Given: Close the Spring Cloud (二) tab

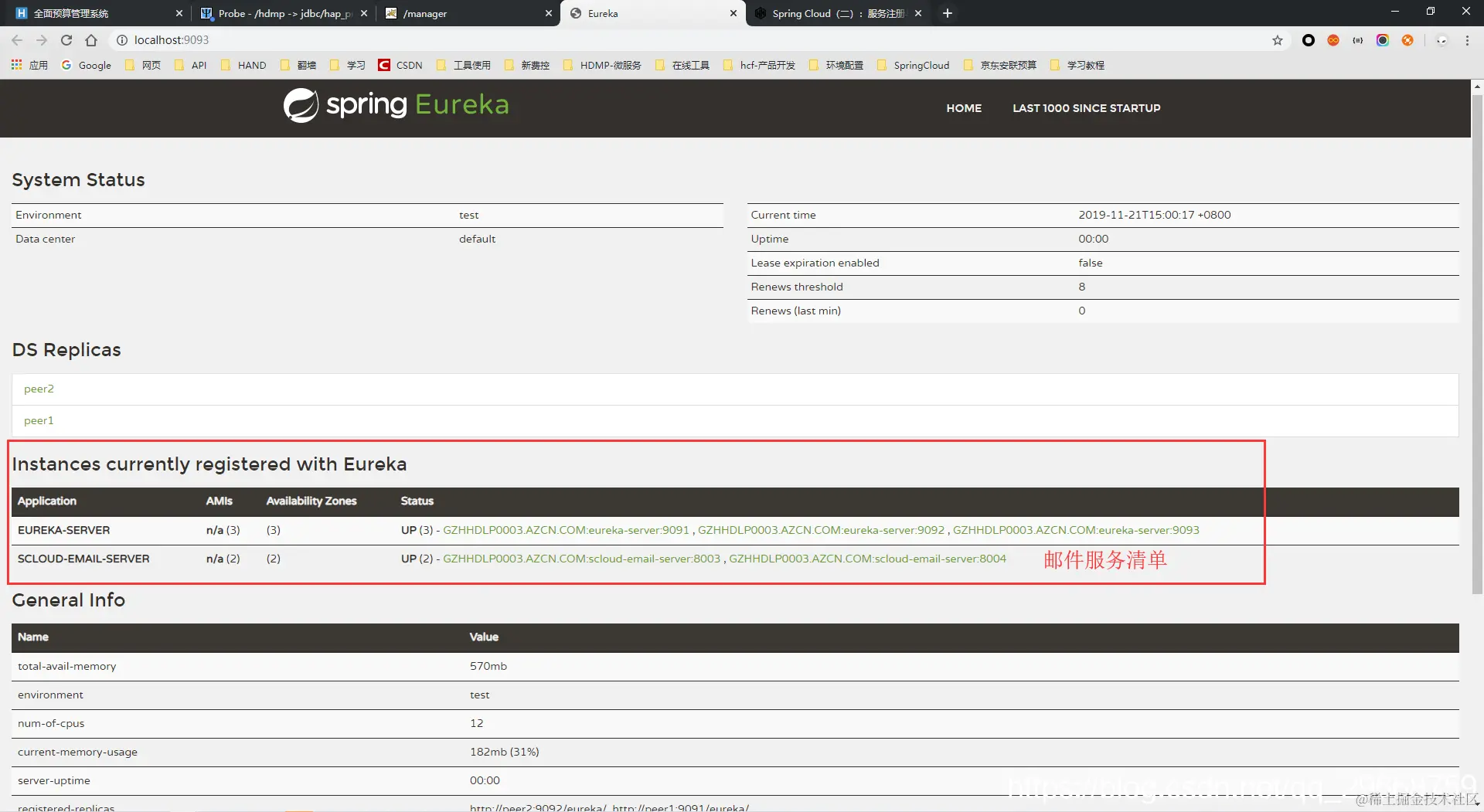Looking at the screenshot, I should coord(918,13).
